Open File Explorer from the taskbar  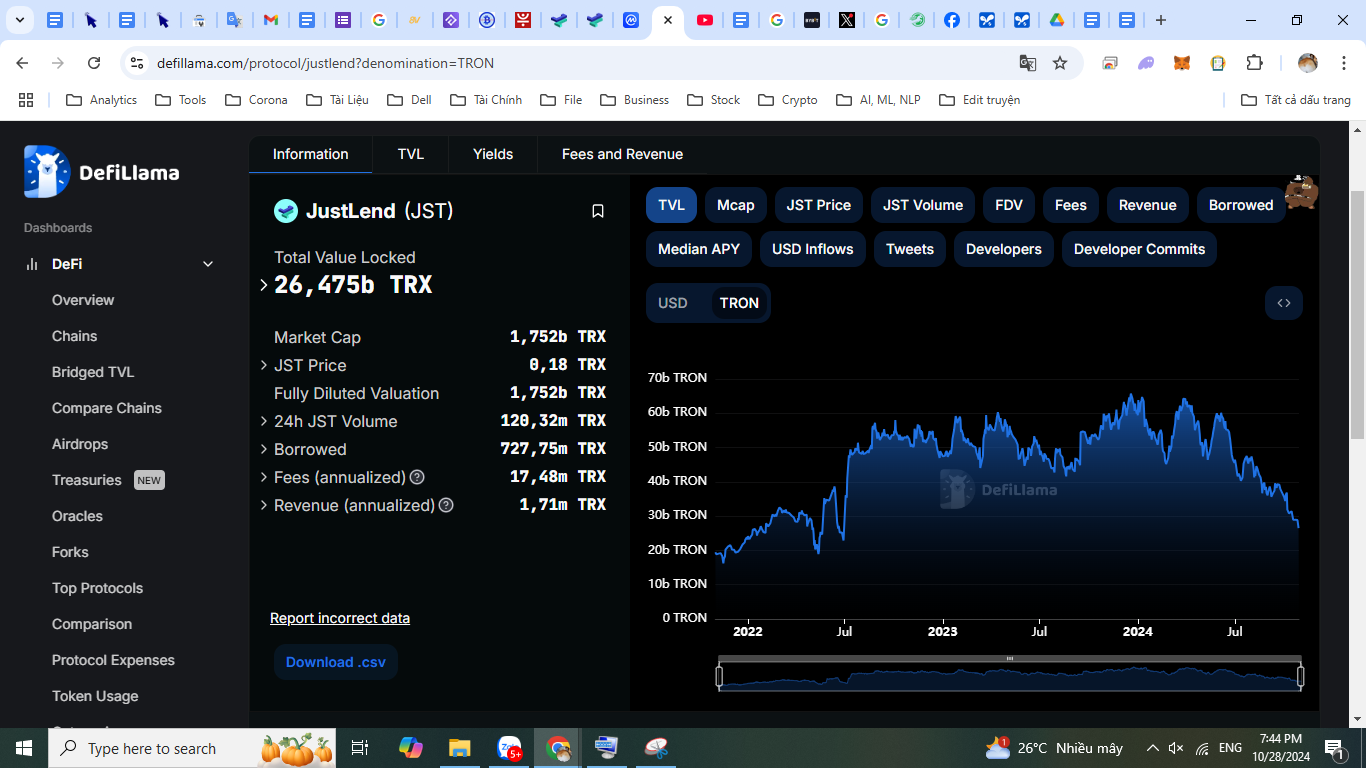pyautogui.click(x=459, y=748)
